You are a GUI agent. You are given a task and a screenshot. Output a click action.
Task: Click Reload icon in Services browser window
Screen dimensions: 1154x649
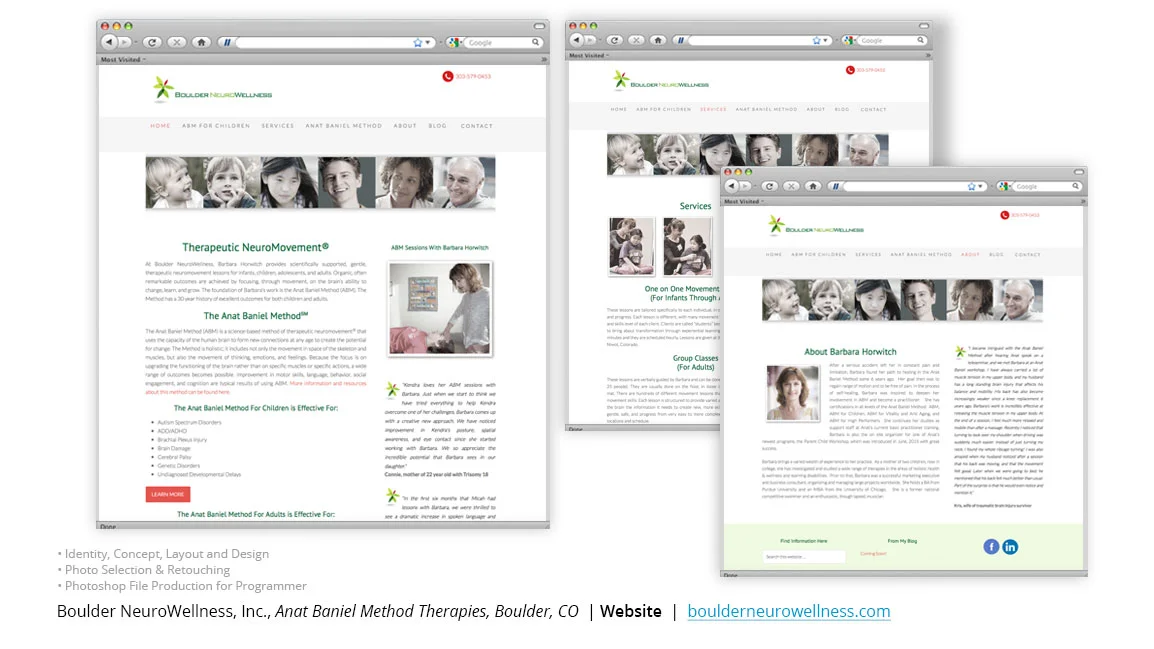pyautogui.click(x=615, y=40)
